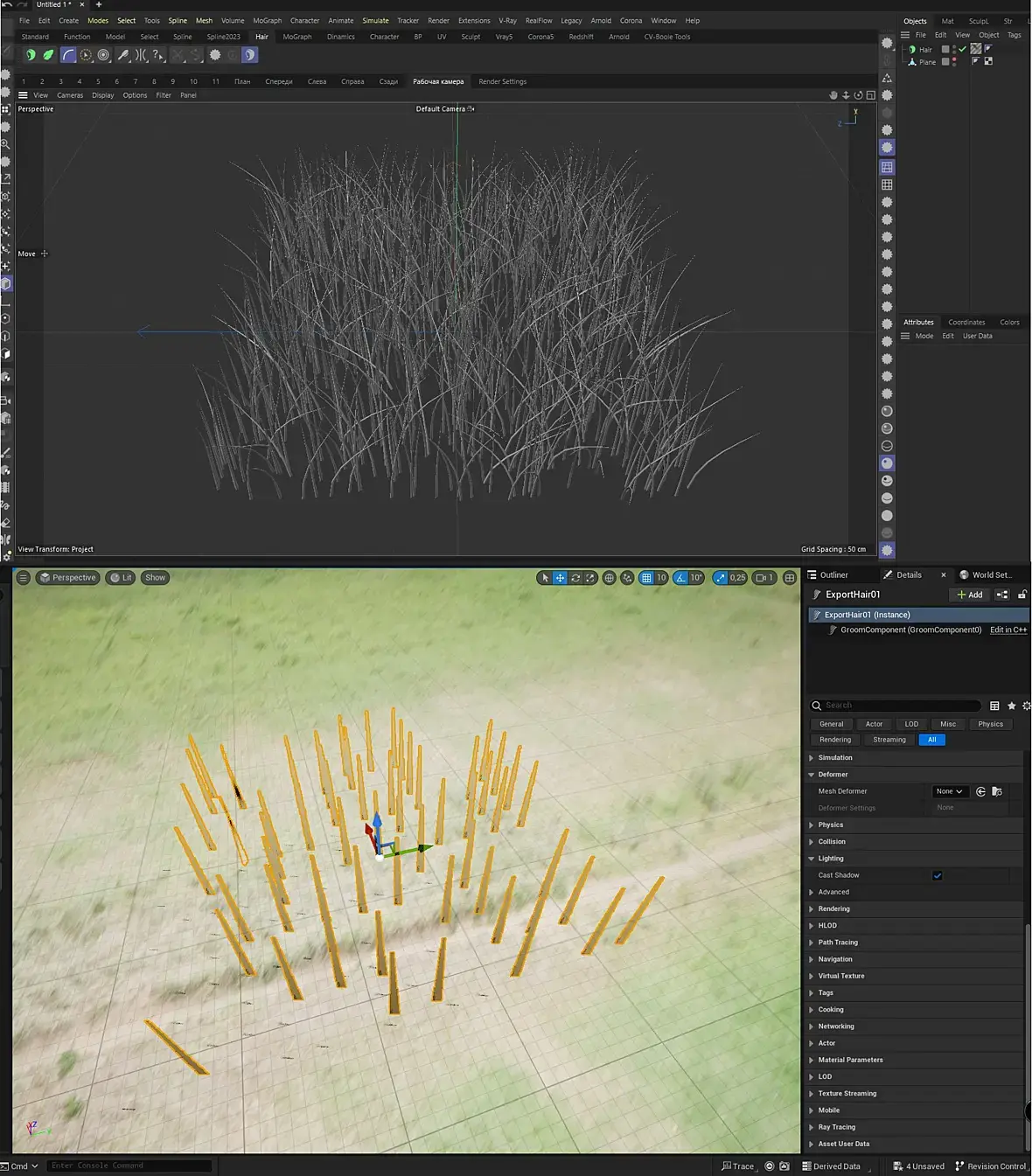Click the question mark hair tool icon
The height and width of the screenshot is (1176, 1032).
click(x=157, y=55)
